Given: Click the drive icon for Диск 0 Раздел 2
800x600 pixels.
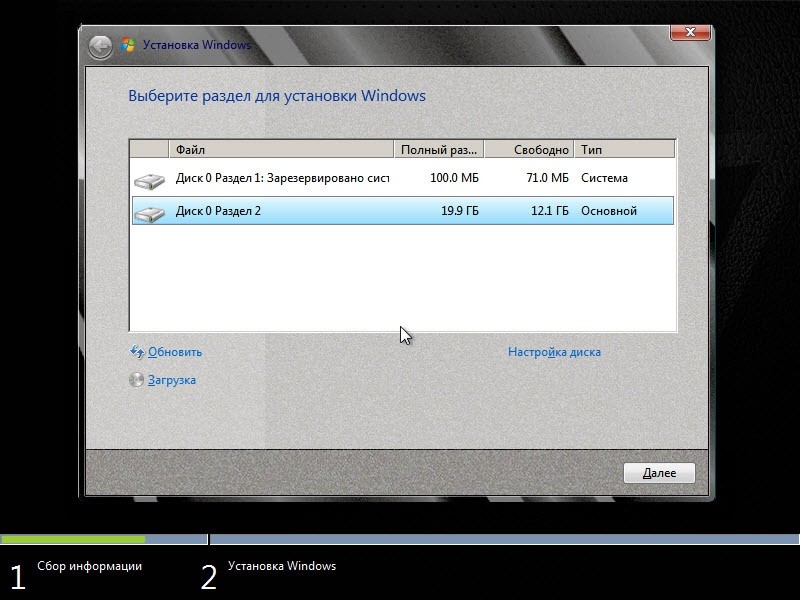Looking at the screenshot, I should [x=149, y=213].
